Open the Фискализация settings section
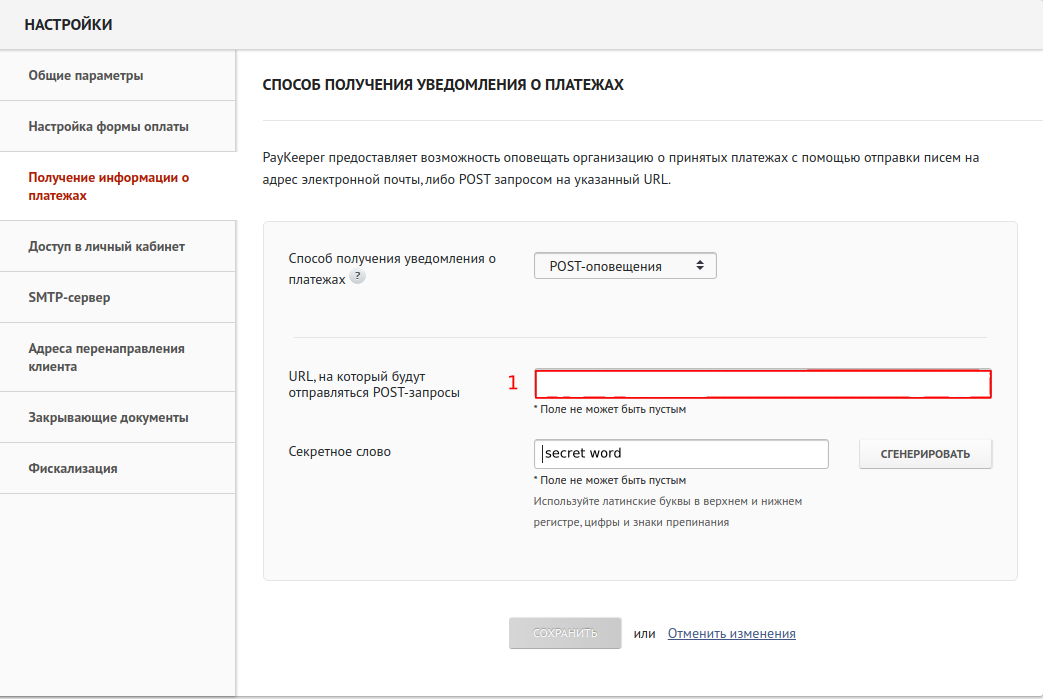1043x699 pixels. pyautogui.click(x=73, y=468)
